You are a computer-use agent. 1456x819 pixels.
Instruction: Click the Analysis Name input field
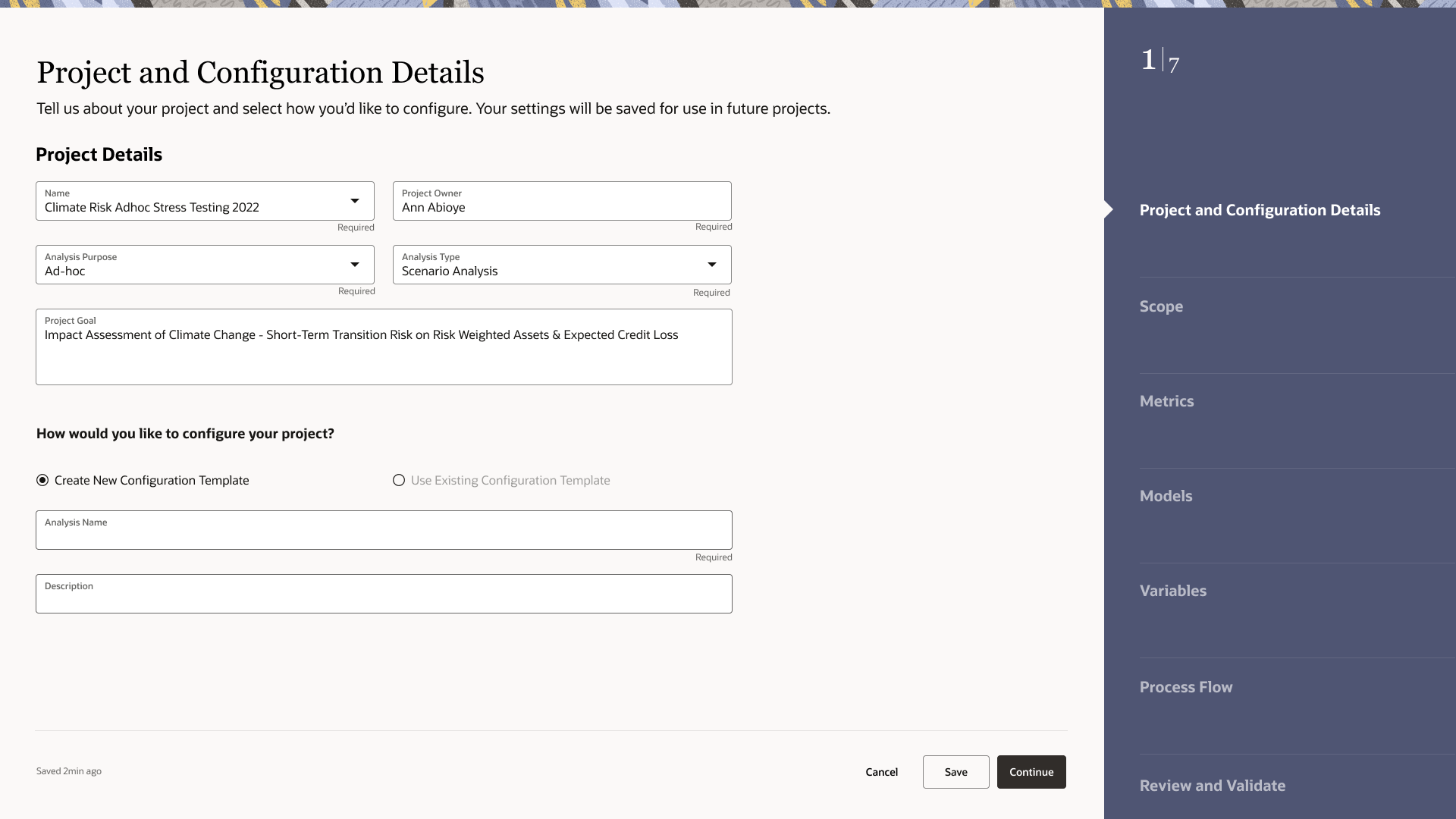[x=384, y=530]
